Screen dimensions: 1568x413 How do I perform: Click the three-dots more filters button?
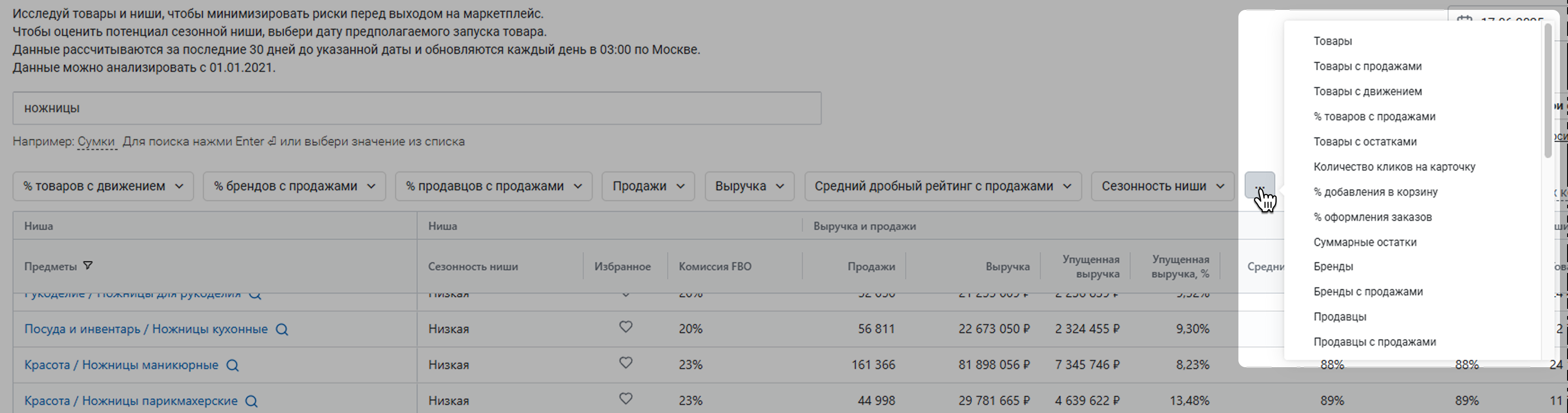(x=1260, y=185)
